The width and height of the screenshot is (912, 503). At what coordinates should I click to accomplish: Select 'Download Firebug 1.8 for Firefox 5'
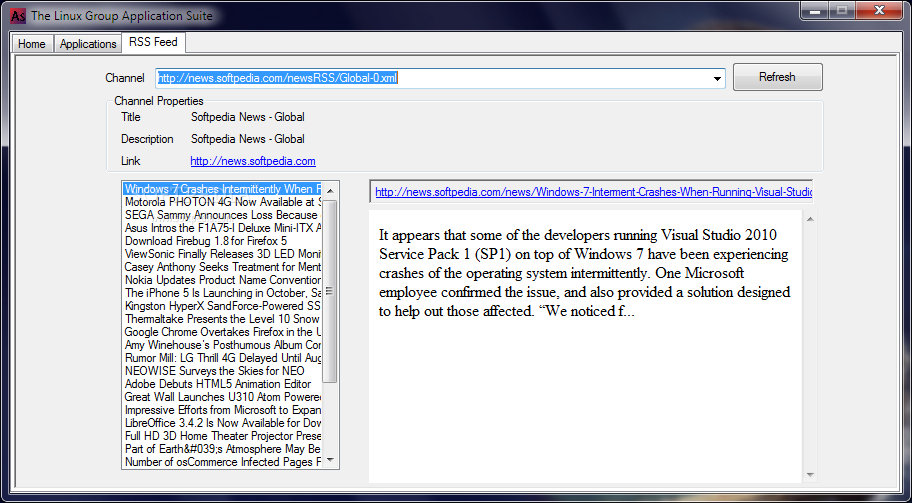tap(222, 241)
